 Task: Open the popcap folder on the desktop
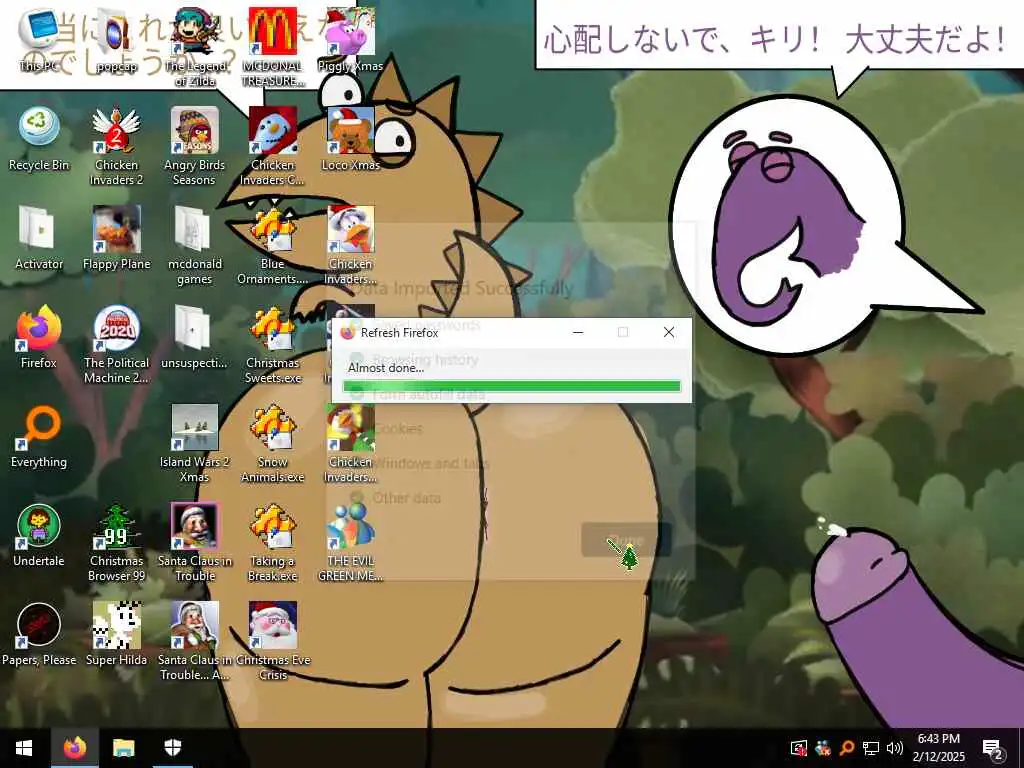pos(117,39)
